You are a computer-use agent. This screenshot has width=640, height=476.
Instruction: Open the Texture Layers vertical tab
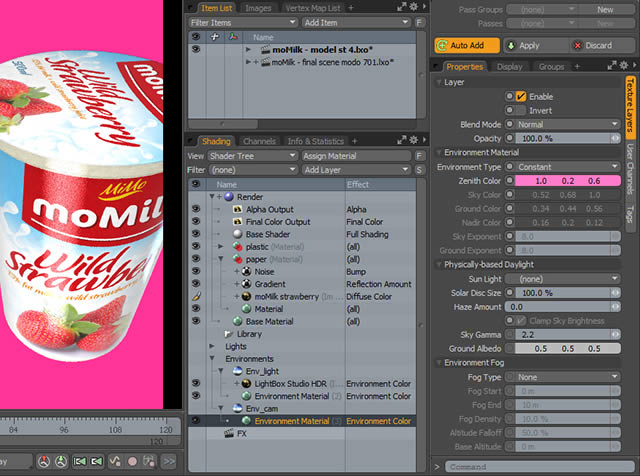pyautogui.click(x=630, y=109)
